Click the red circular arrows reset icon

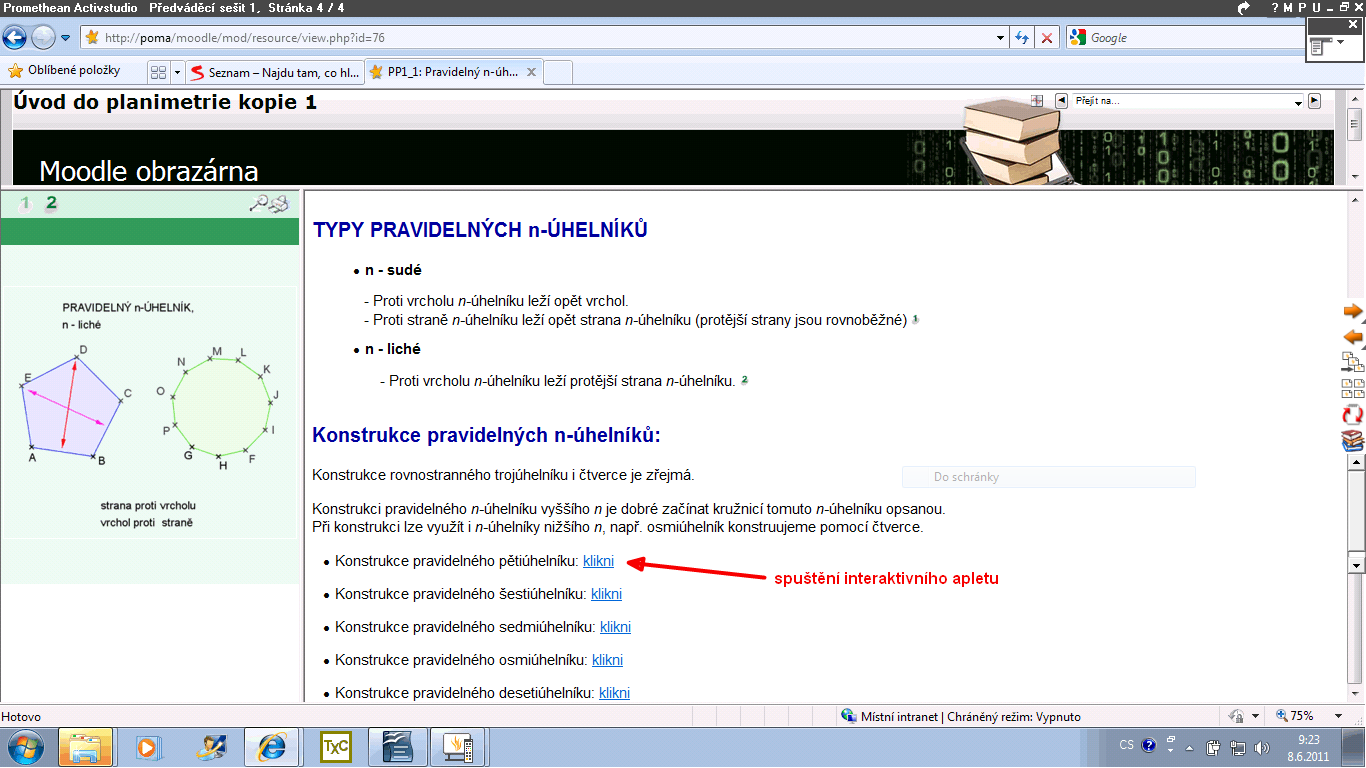pyautogui.click(x=1353, y=414)
